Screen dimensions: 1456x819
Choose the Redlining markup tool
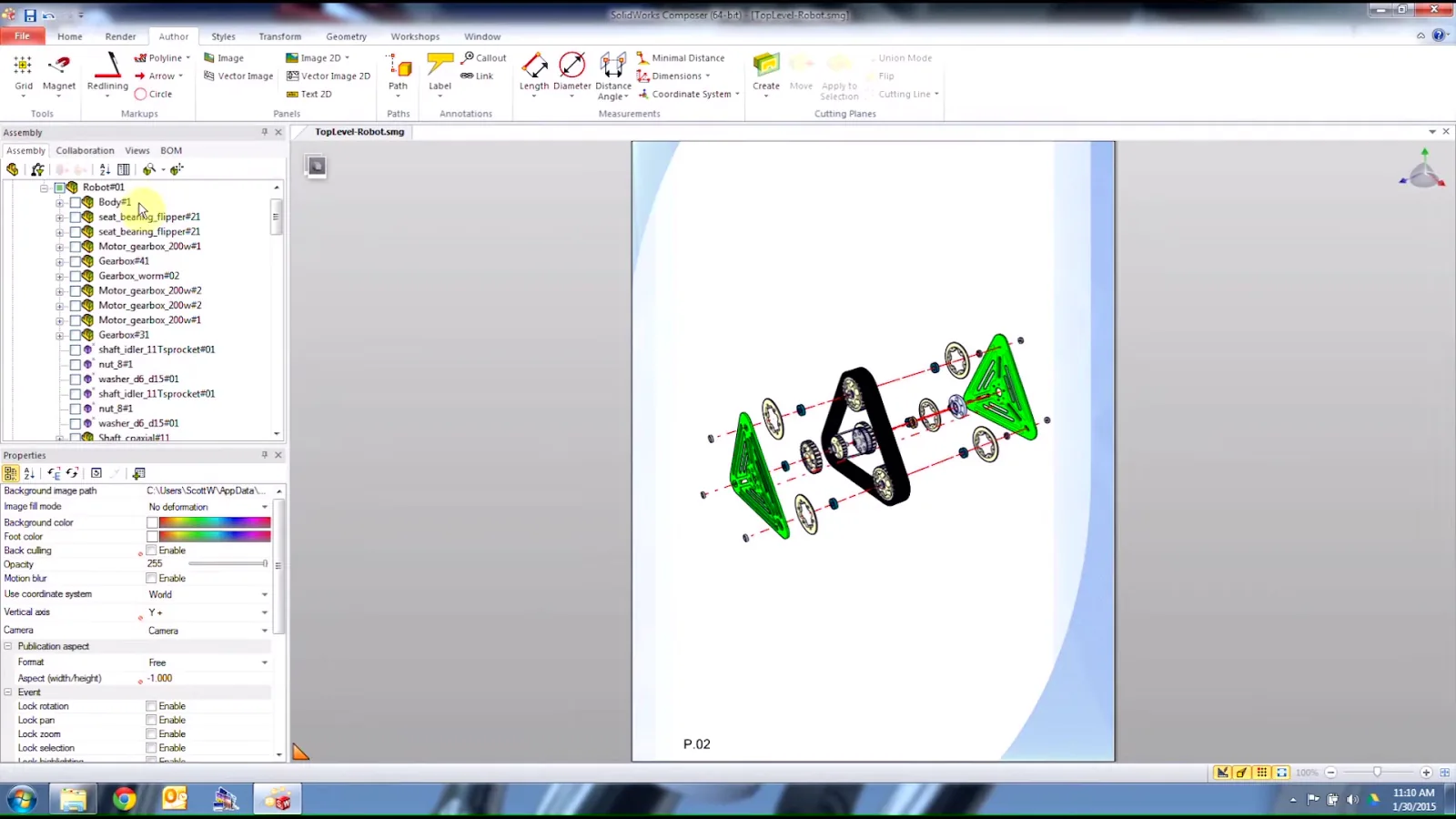click(x=107, y=74)
